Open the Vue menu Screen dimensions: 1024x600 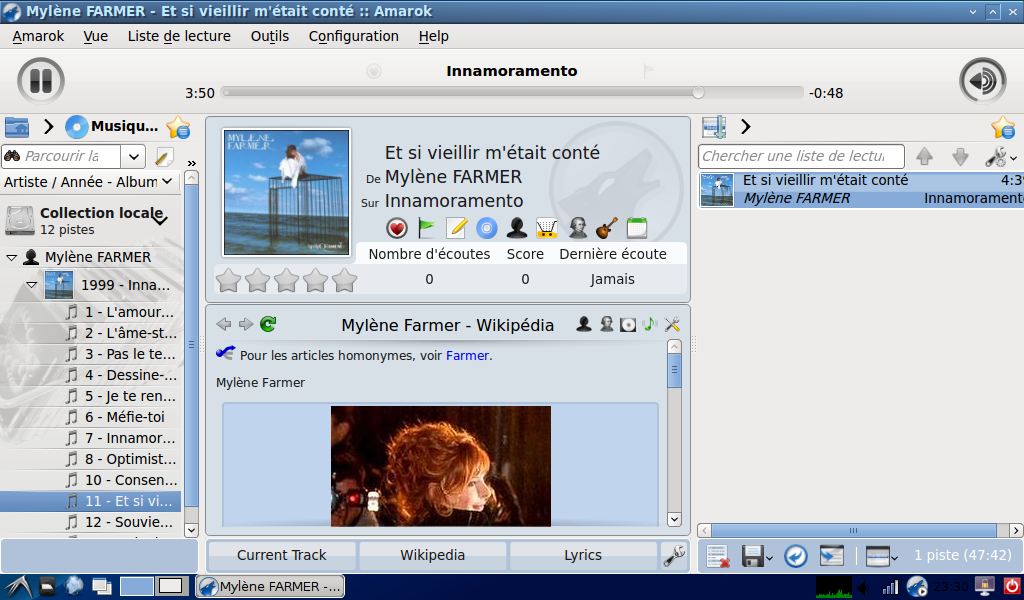point(95,37)
